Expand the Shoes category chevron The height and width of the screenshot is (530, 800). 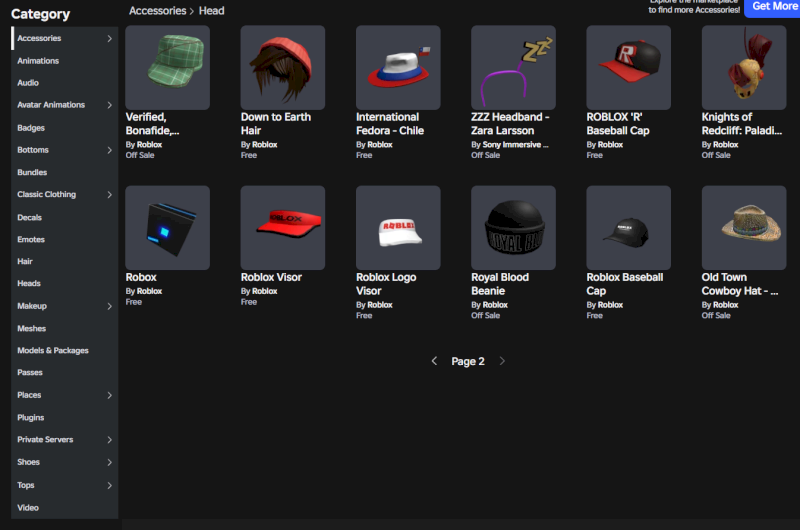pos(110,462)
